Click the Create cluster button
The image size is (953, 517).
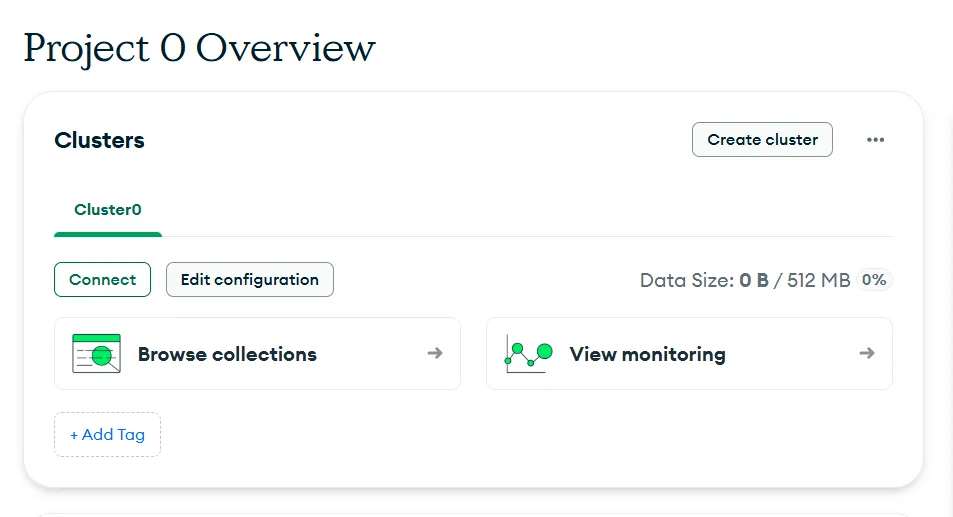point(762,140)
